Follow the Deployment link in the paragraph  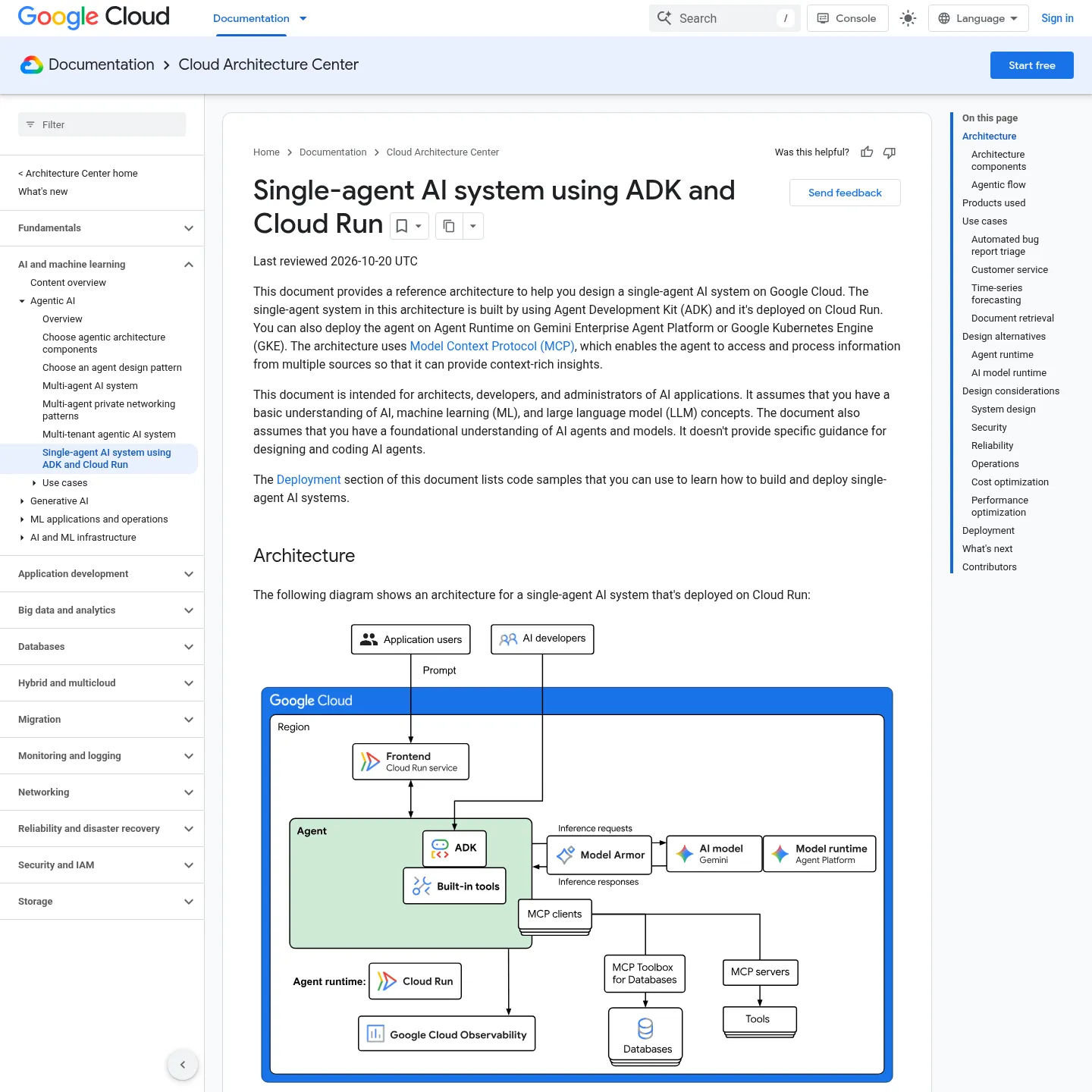click(309, 479)
